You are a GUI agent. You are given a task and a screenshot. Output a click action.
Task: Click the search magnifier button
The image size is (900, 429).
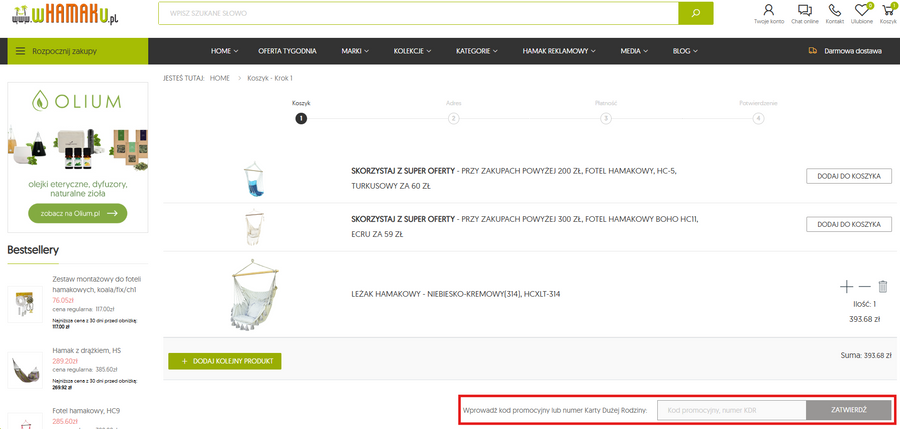click(x=695, y=14)
